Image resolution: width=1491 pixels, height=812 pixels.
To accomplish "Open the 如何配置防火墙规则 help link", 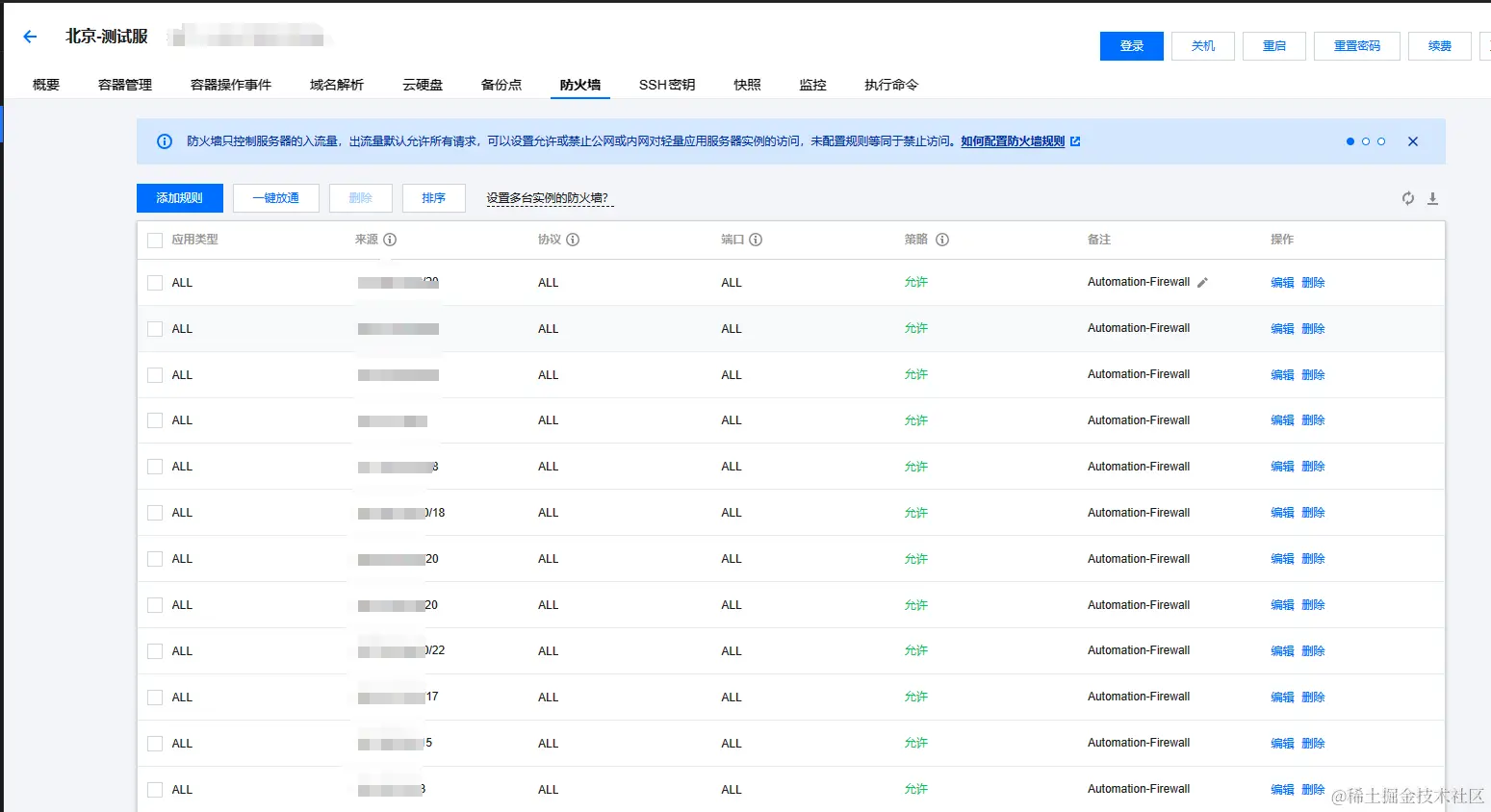I will point(1013,141).
